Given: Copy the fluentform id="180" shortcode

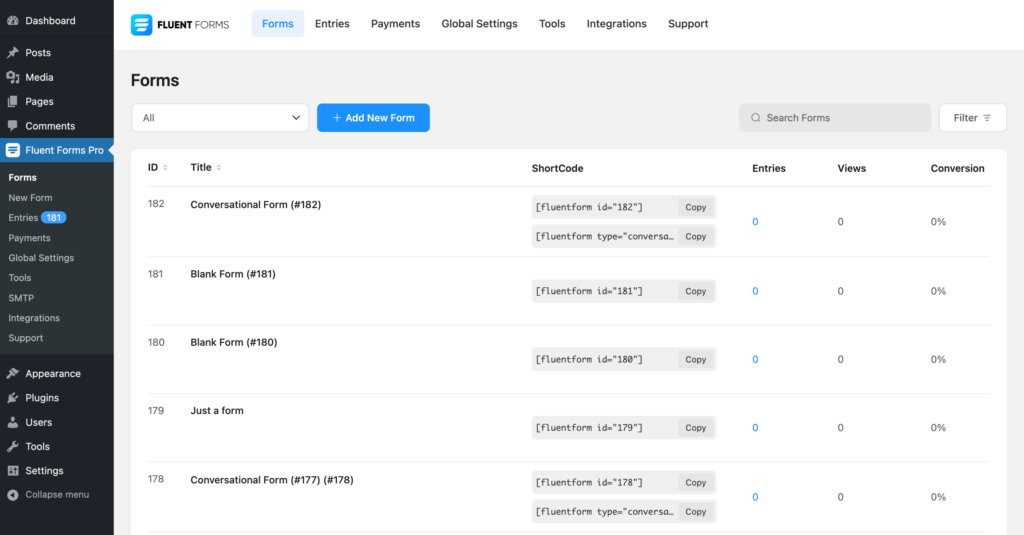Looking at the screenshot, I should point(696,359).
